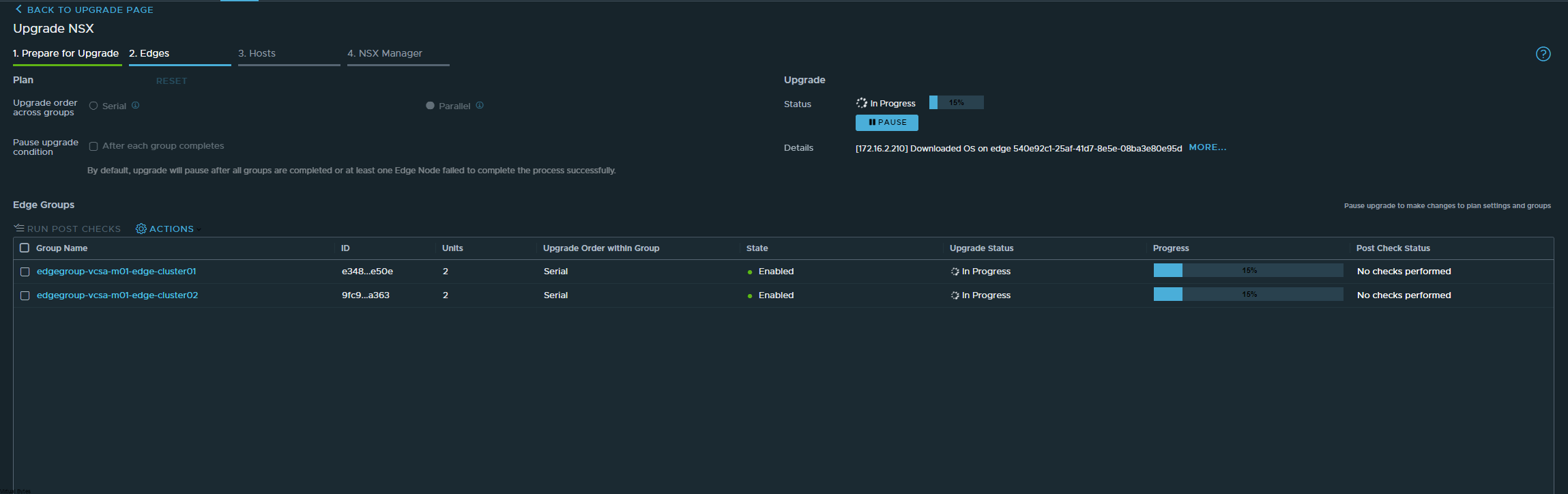Click the Actions gear icon

click(141, 229)
